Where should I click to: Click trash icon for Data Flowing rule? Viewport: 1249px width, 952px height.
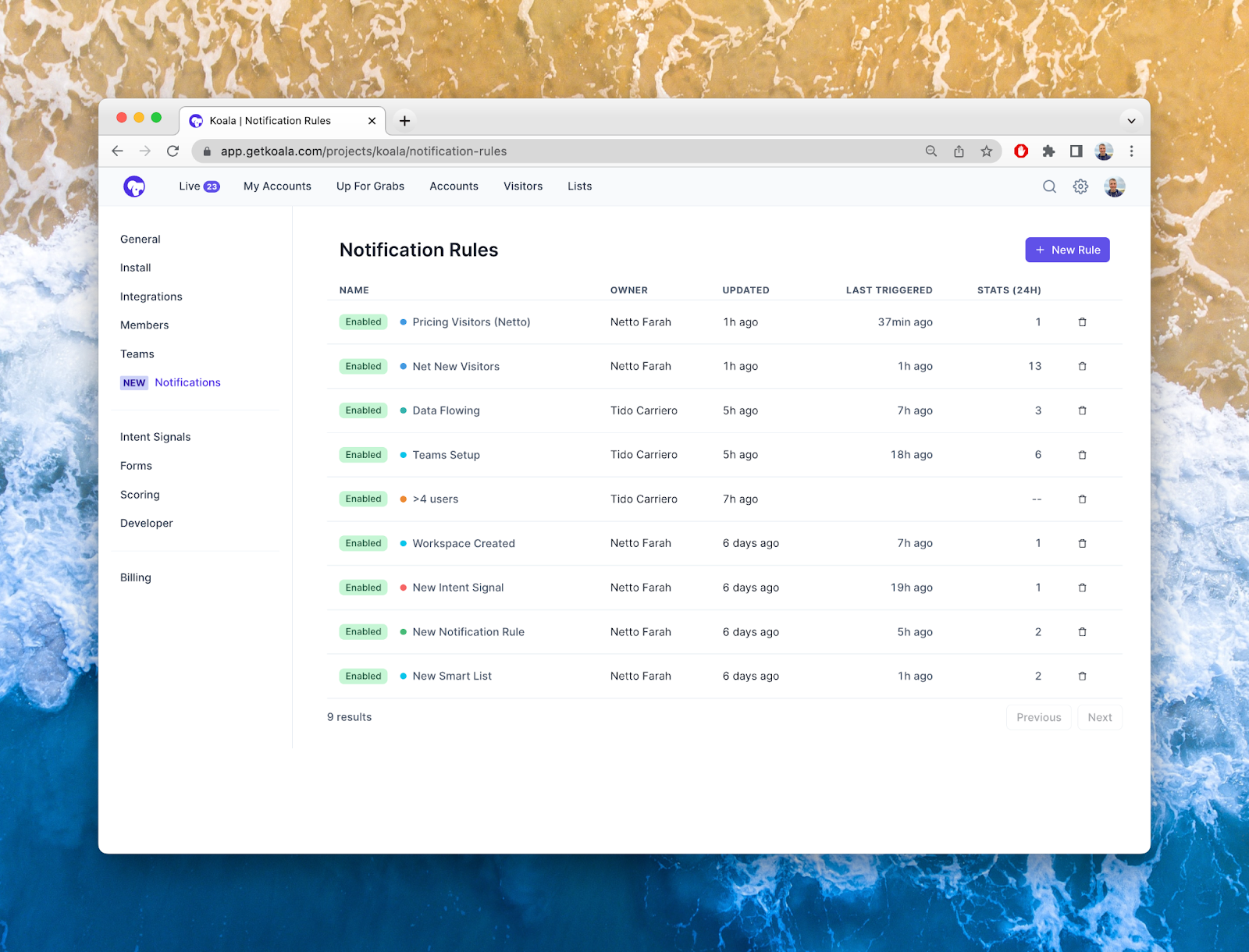point(1082,410)
